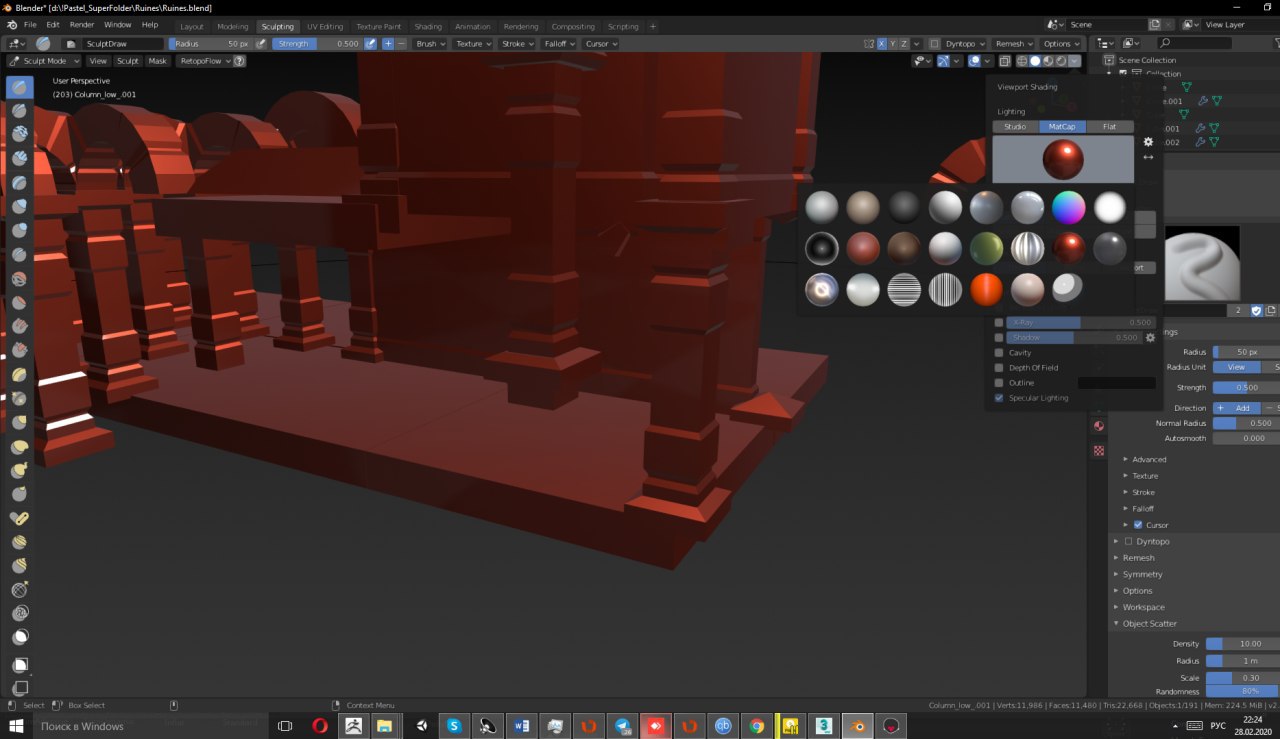The height and width of the screenshot is (739, 1280).
Task: Flip MatCap horizontally with arrows icon
Action: click(x=1148, y=157)
